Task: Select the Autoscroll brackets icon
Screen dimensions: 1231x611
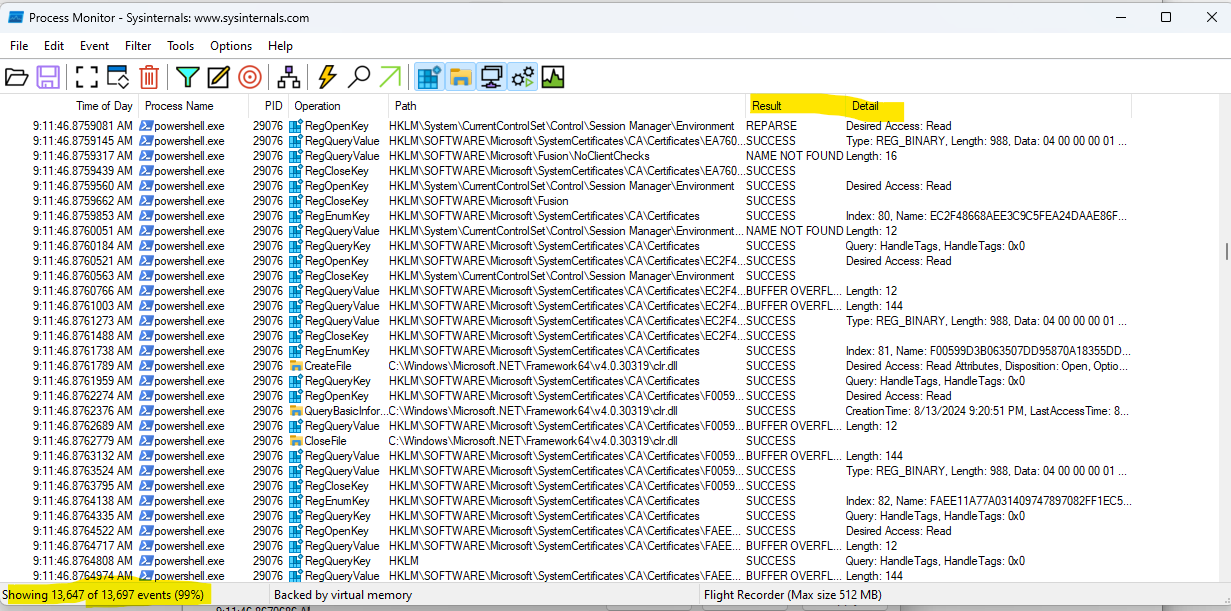Action: click(86, 76)
